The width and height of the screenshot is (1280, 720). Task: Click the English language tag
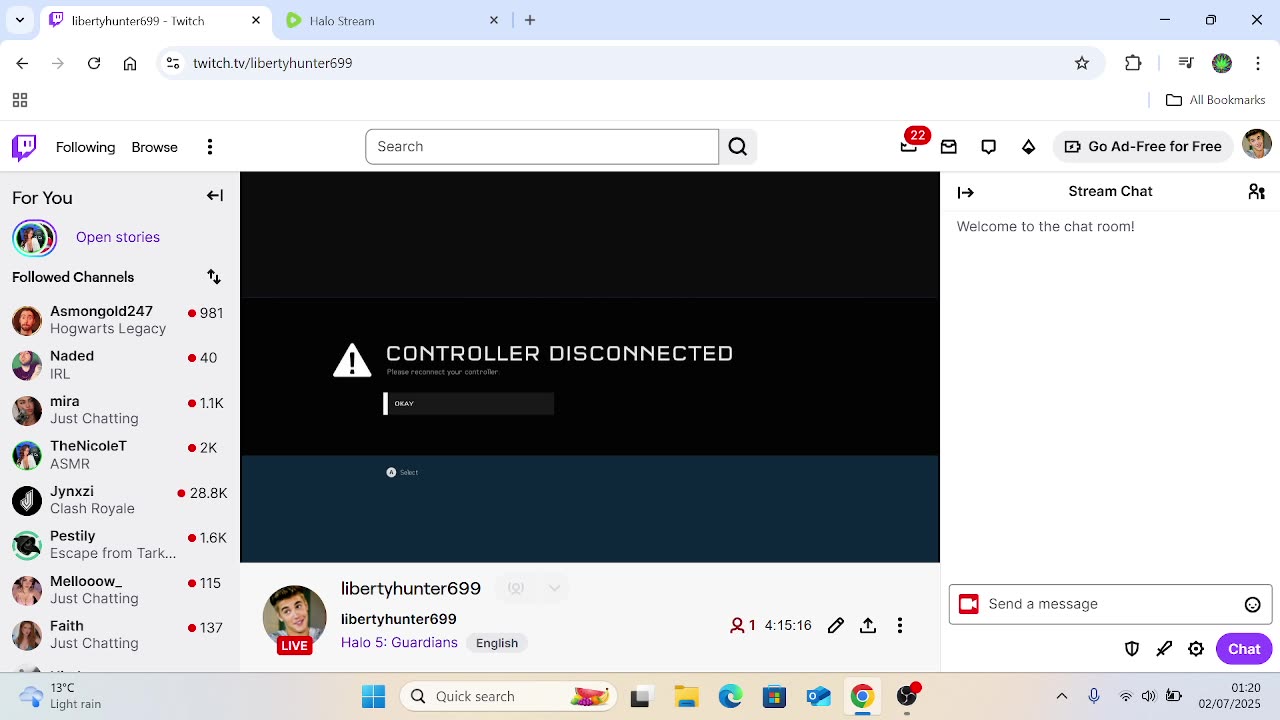click(497, 643)
